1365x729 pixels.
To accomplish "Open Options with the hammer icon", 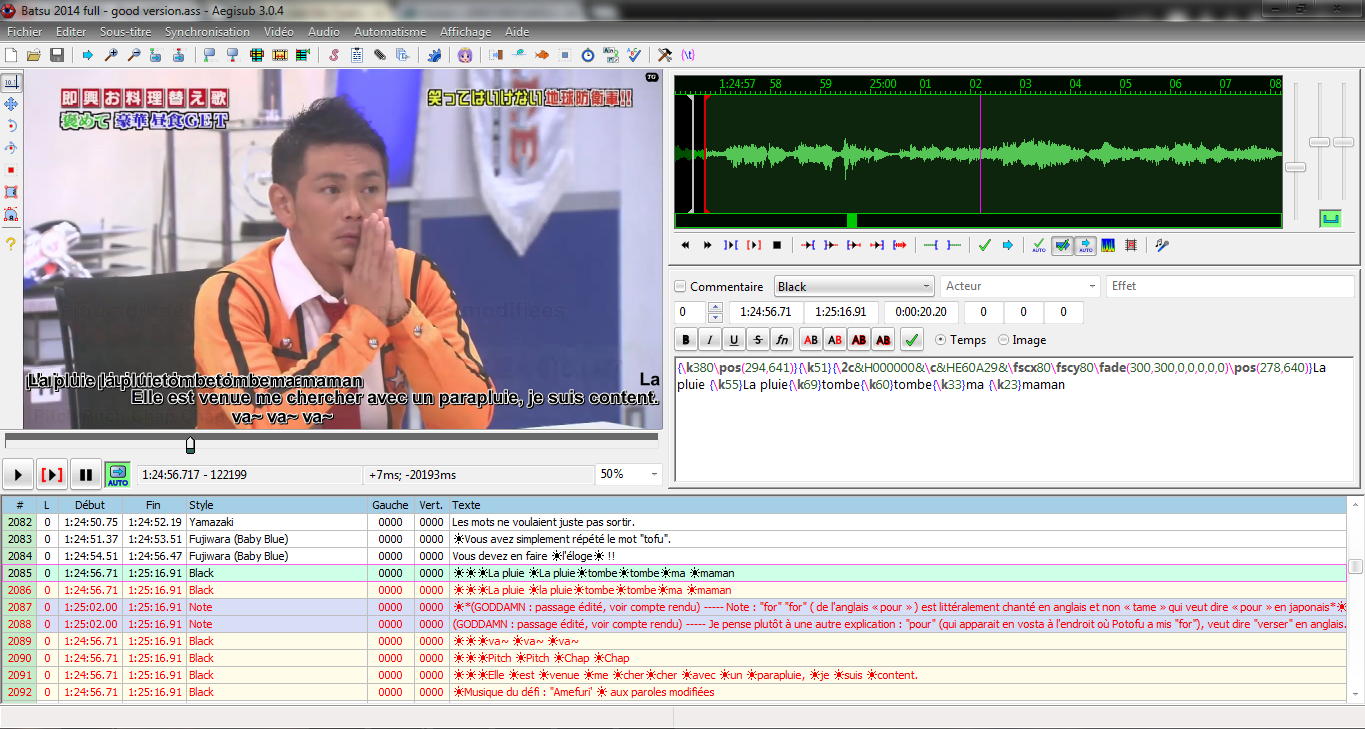I will [x=665, y=54].
